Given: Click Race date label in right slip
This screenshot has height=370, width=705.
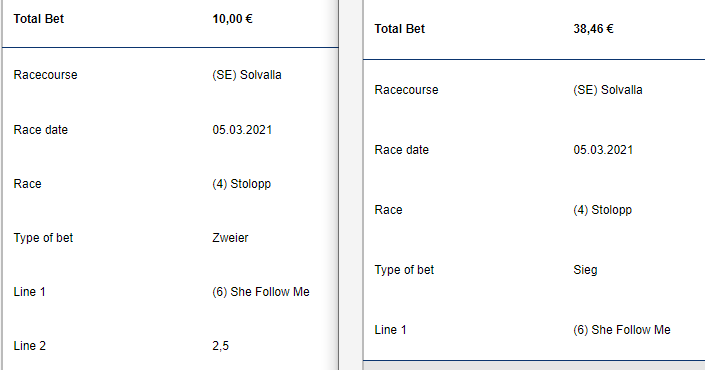Looking at the screenshot, I should [x=402, y=150].
